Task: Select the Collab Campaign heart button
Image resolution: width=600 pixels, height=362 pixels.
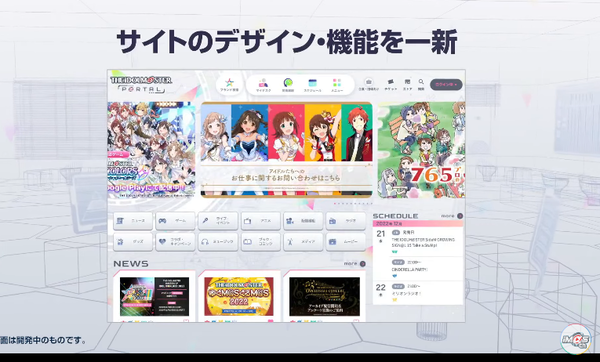Action: (175, 242)
